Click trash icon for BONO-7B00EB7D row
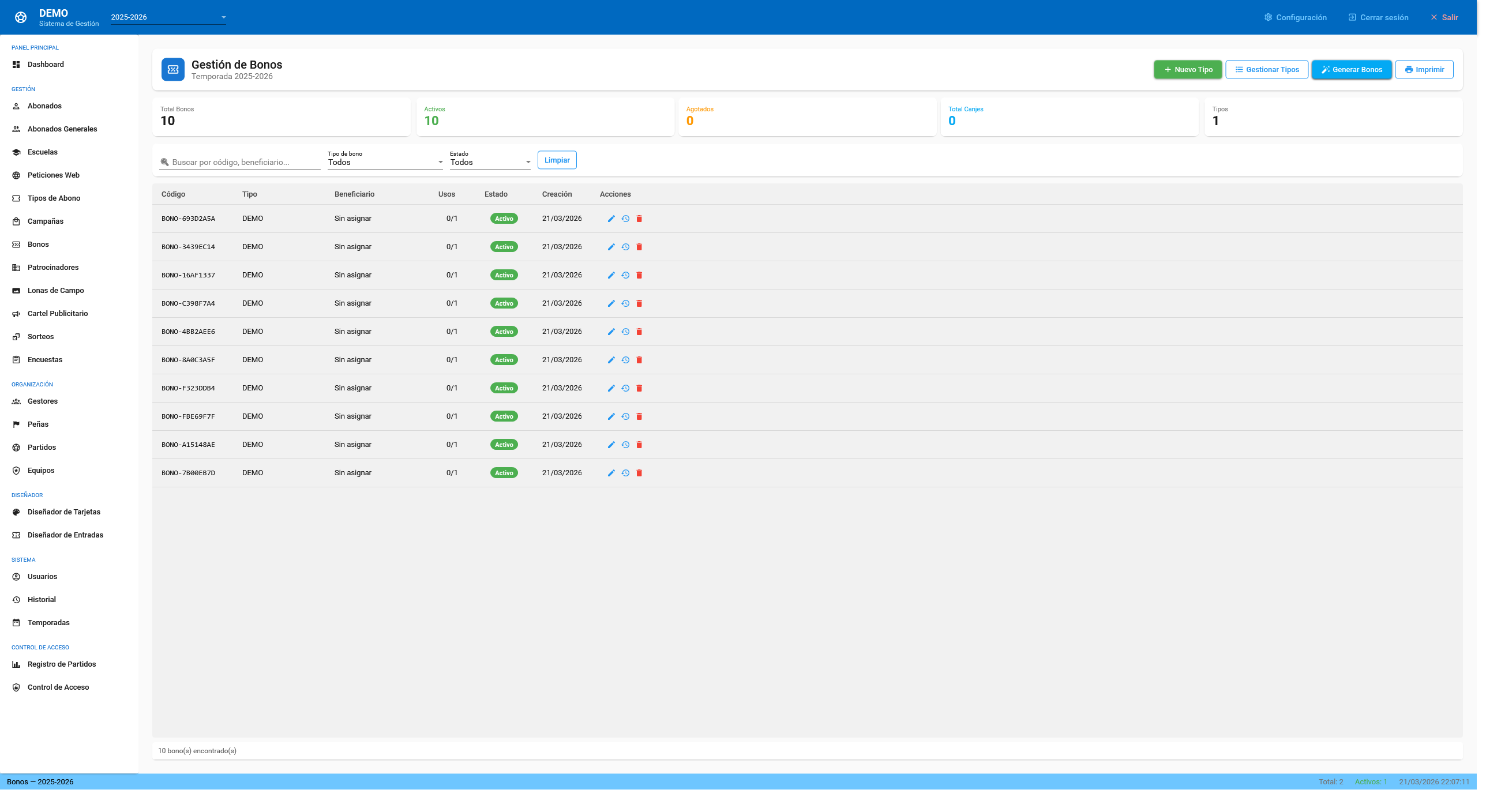1486x812 pixels. pos(639,473)
